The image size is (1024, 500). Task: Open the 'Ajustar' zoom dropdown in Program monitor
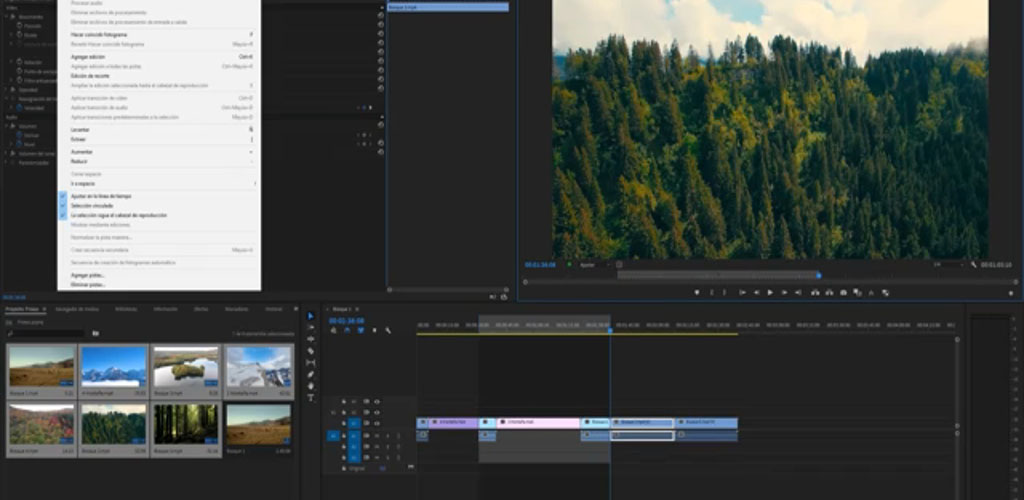(593, 265)
